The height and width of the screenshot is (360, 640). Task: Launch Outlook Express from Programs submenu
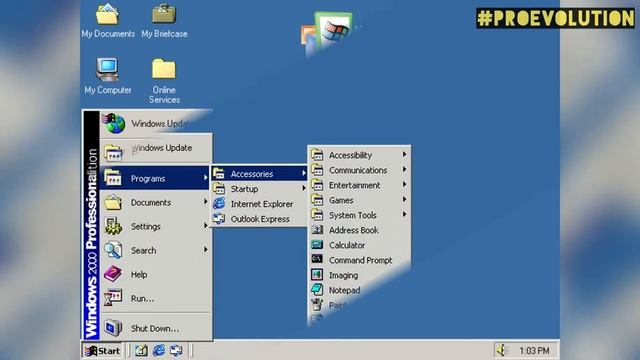tap(259, 219)
